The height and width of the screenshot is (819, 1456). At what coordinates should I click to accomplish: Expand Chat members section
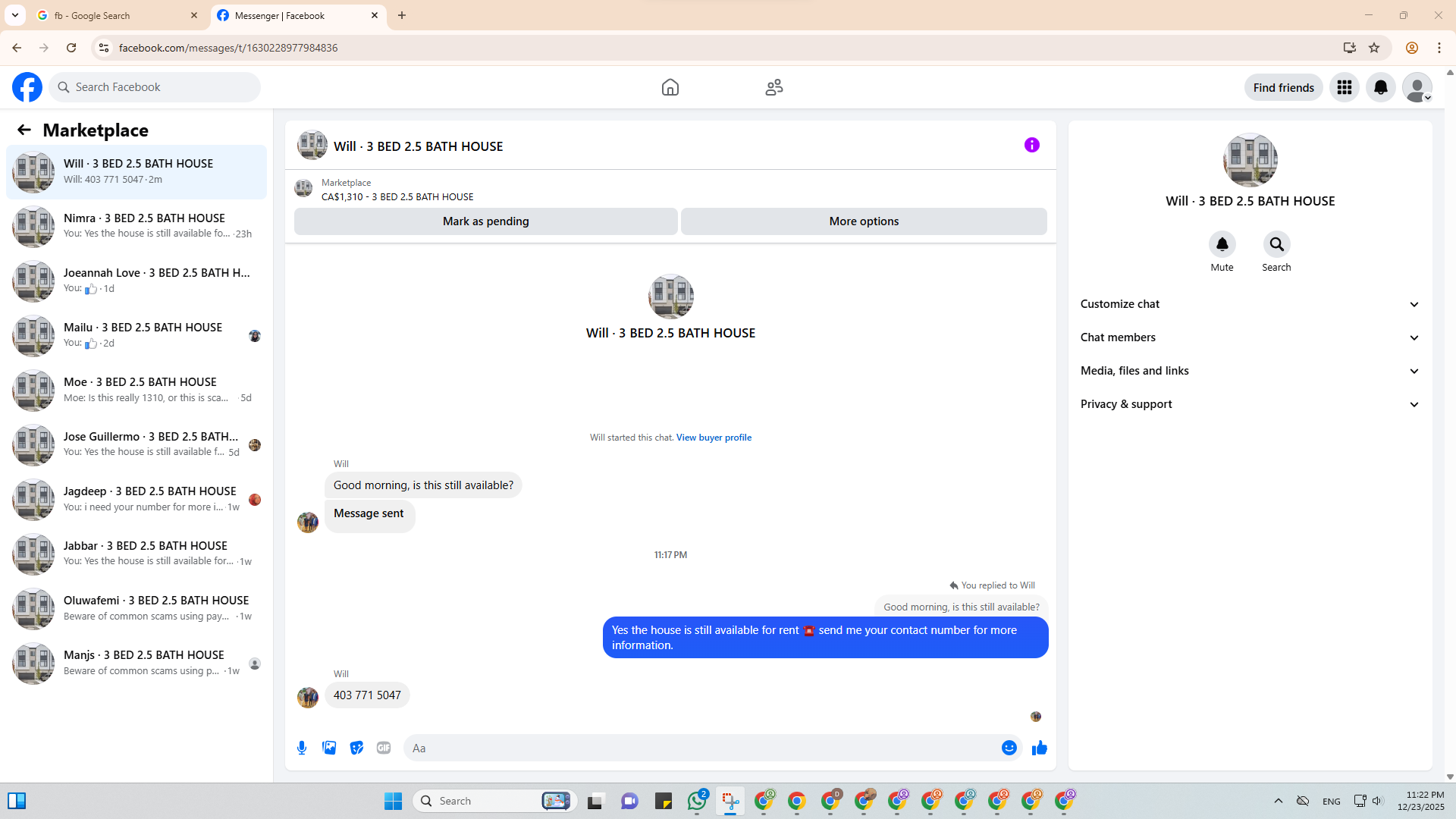coord(1250,337)
